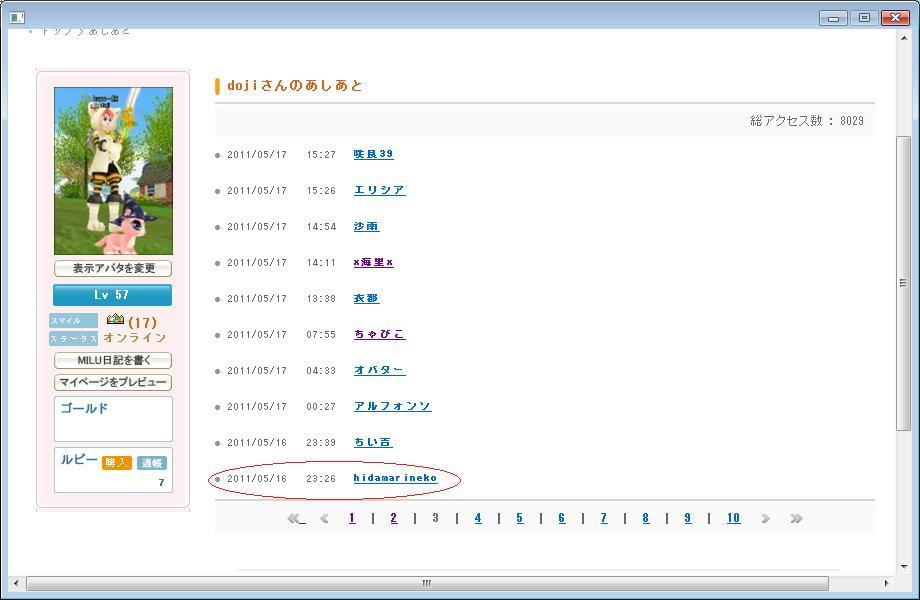Screen dimensions: 920x600
Task: Click the next page arrow icon
Action: (x=765, y=518)
